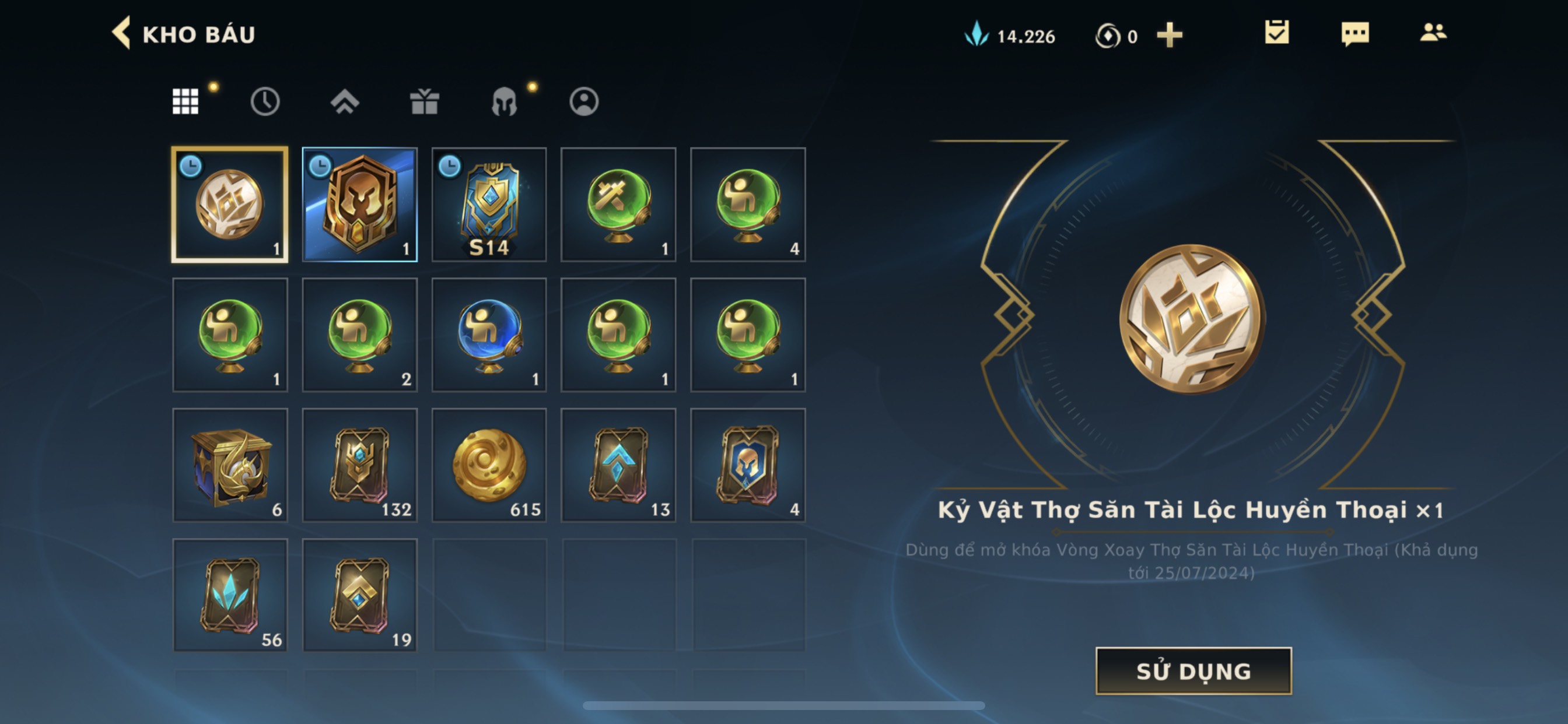
Task: Select the bronze helmet shield item
Action: pyautogui.click(x=360, y=205)
